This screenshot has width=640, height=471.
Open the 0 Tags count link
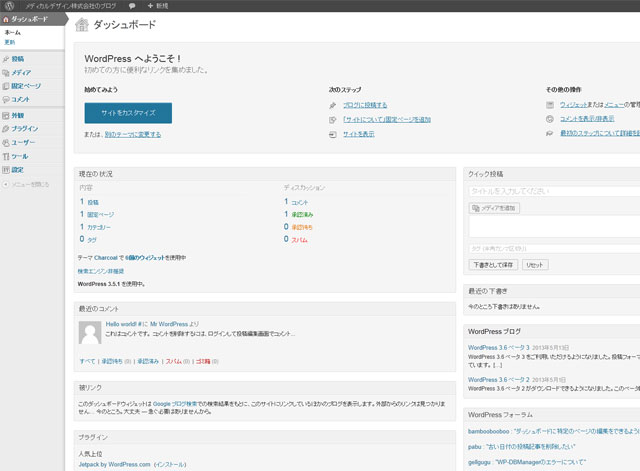[x=88, y=240]
